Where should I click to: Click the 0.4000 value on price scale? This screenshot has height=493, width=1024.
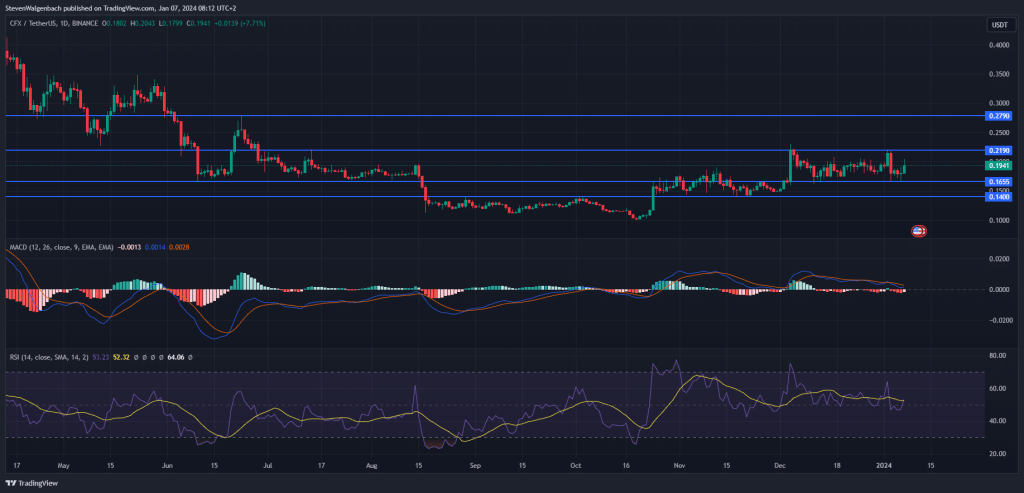(x=997, y=45)
